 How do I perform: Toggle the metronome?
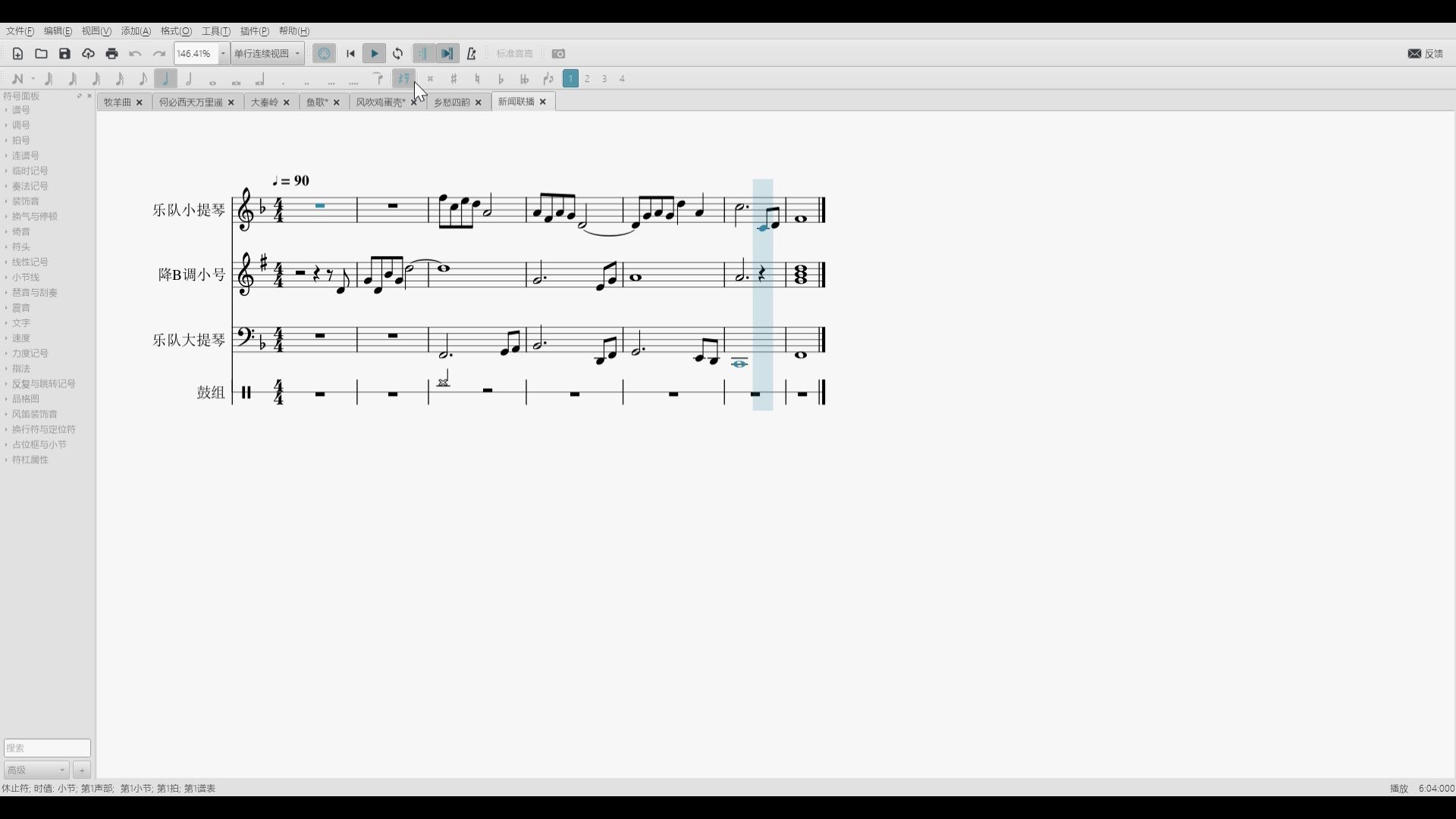[472, 54]
